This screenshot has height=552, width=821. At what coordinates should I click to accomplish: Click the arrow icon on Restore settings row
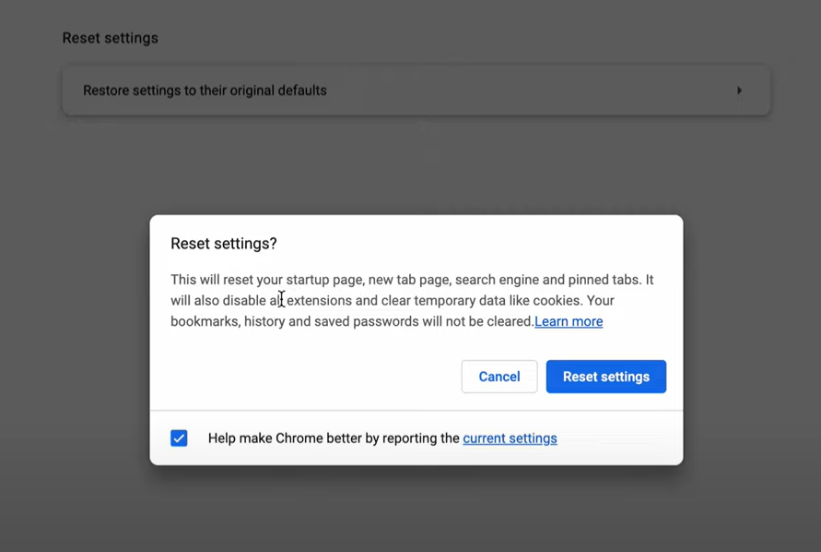click(x=739, y=91)
